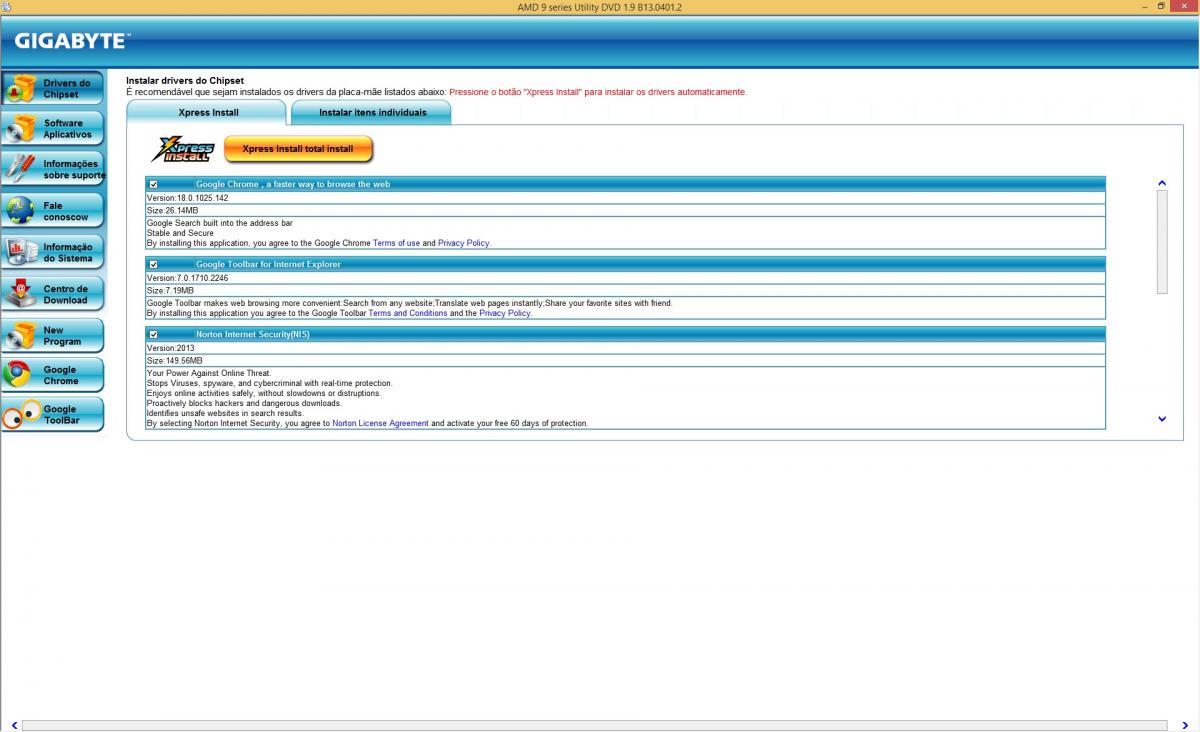Click Google Toolbar for Internet Explorer header
The image size is (1200, 732).
625,264
